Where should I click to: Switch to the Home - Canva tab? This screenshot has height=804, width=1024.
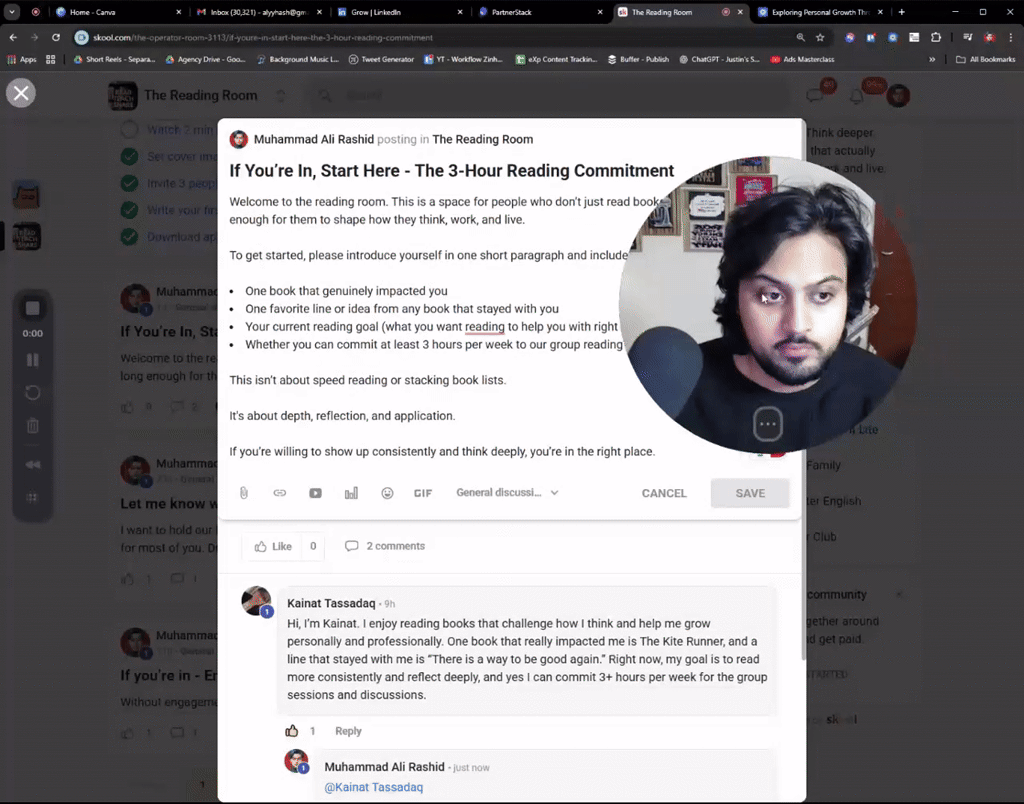pyautogui.click(x=118, y=12)
